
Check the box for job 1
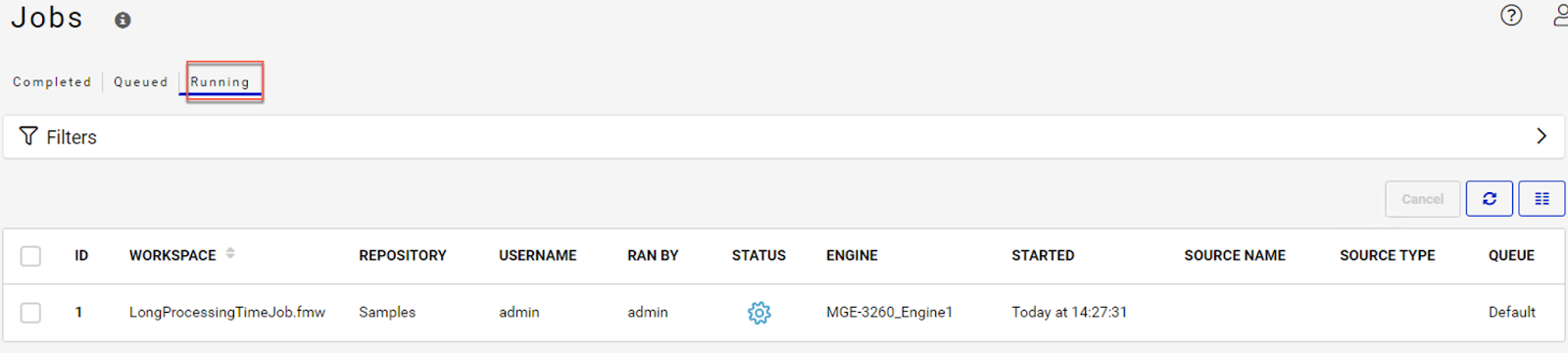(x=30, y=313)
